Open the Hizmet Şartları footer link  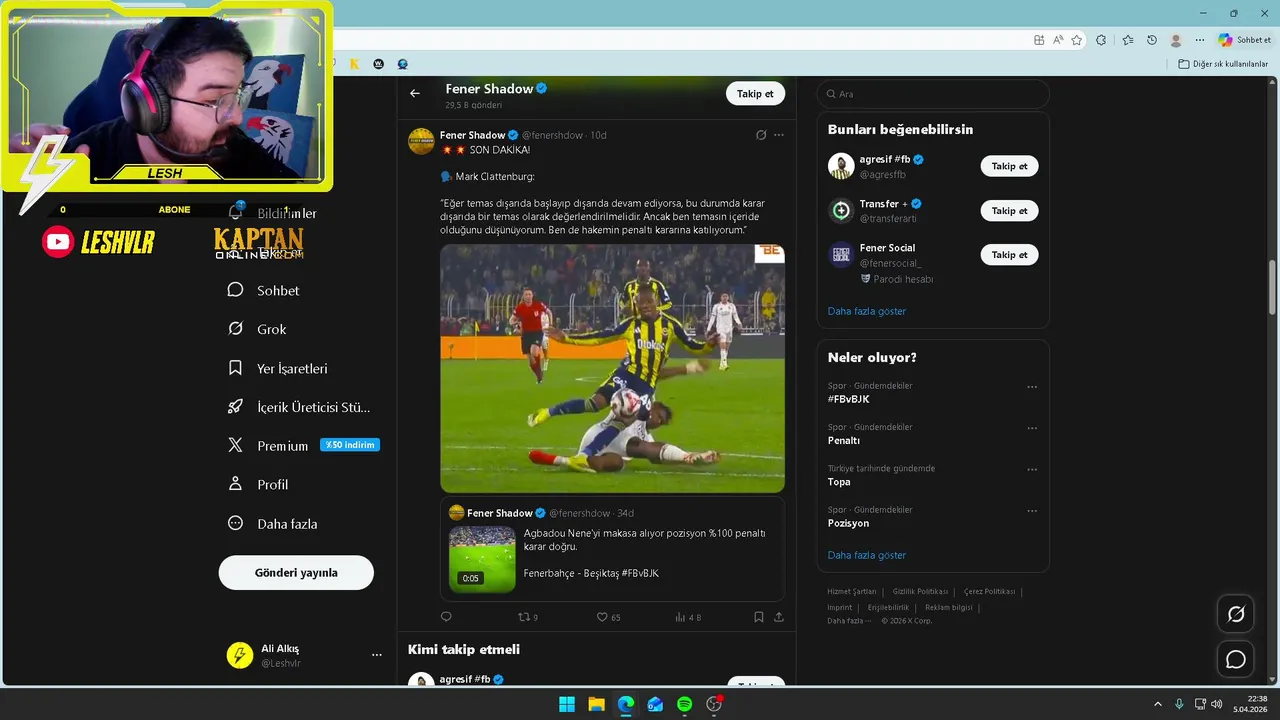click(x=852, y=591)
